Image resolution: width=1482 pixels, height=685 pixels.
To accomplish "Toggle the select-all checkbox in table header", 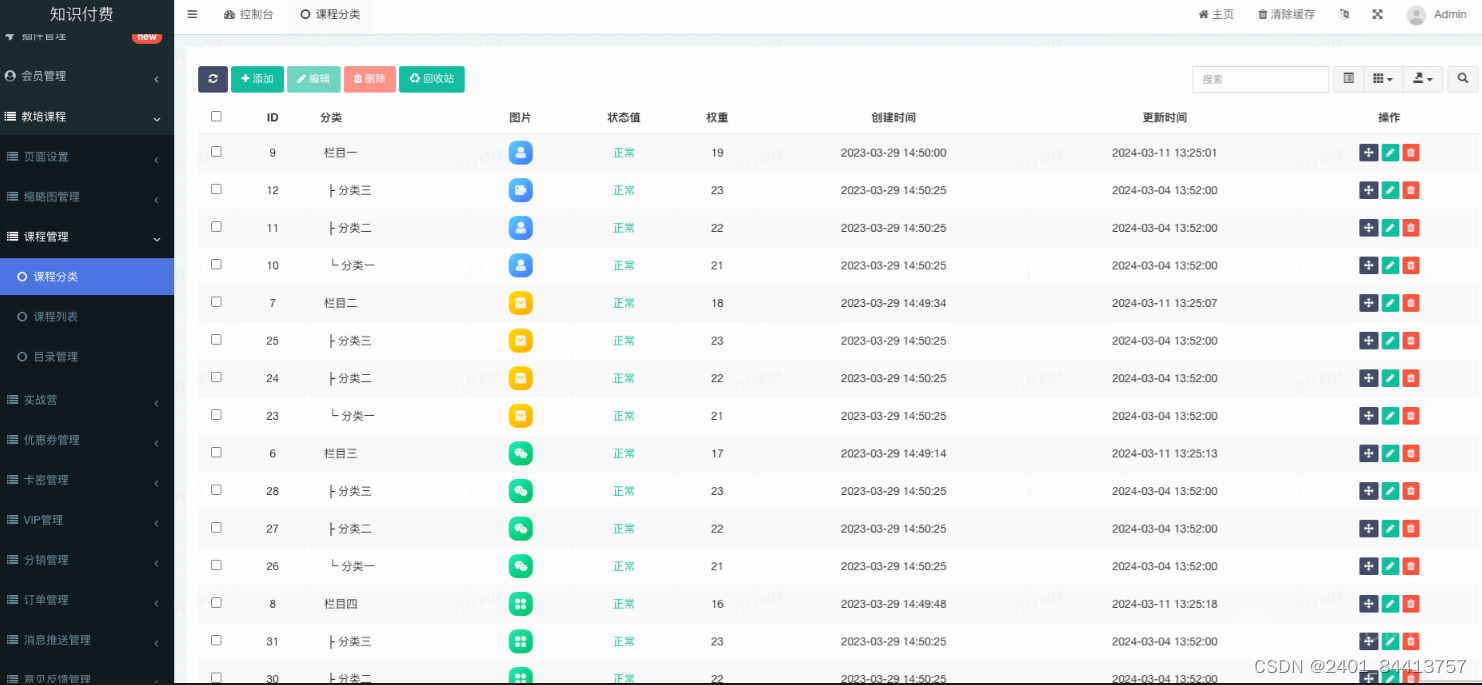I will click(x=216, y=116).
